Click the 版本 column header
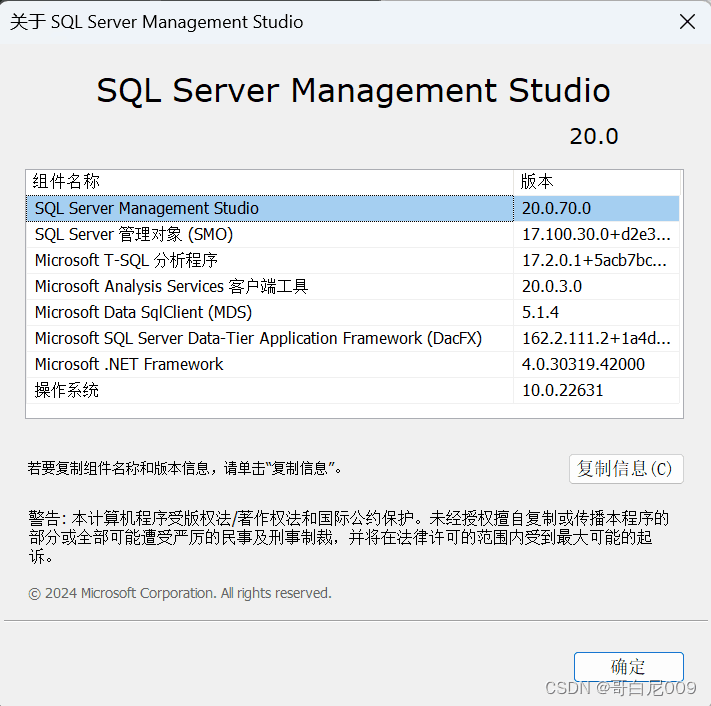 pos(597,182)
